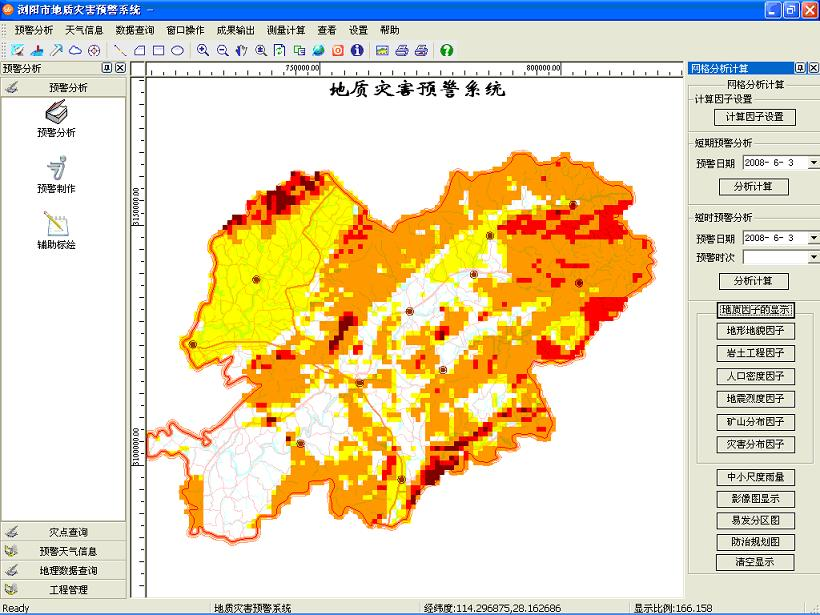Open the 预警时次 dropdown list

pyautogui.click(x=812, y=257)
